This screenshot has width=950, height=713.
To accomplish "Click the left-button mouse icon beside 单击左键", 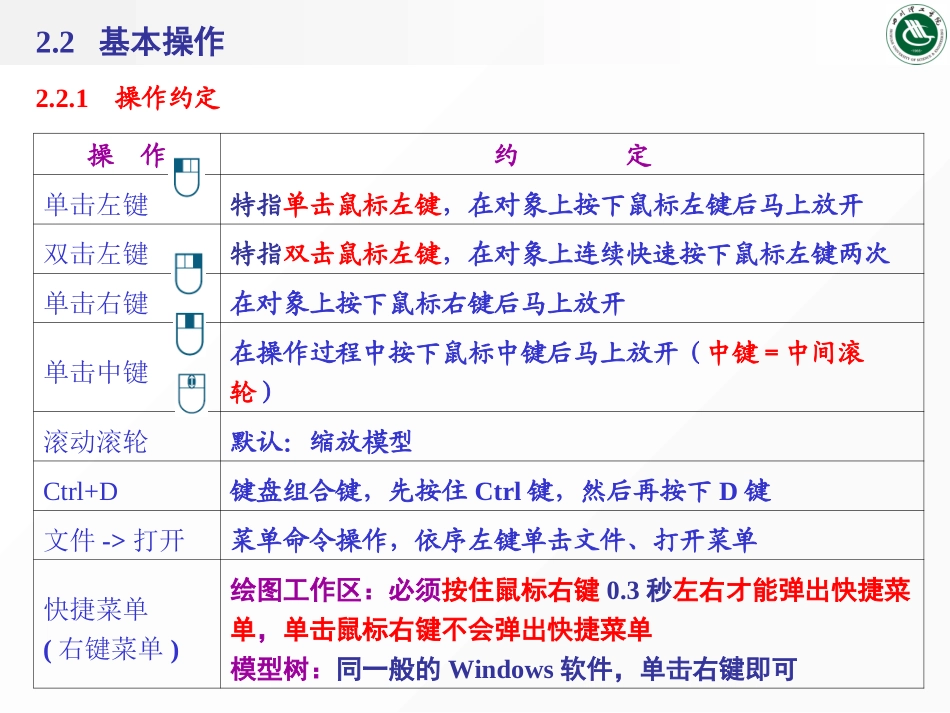I will pyautogui.click(x=187, y=177).
